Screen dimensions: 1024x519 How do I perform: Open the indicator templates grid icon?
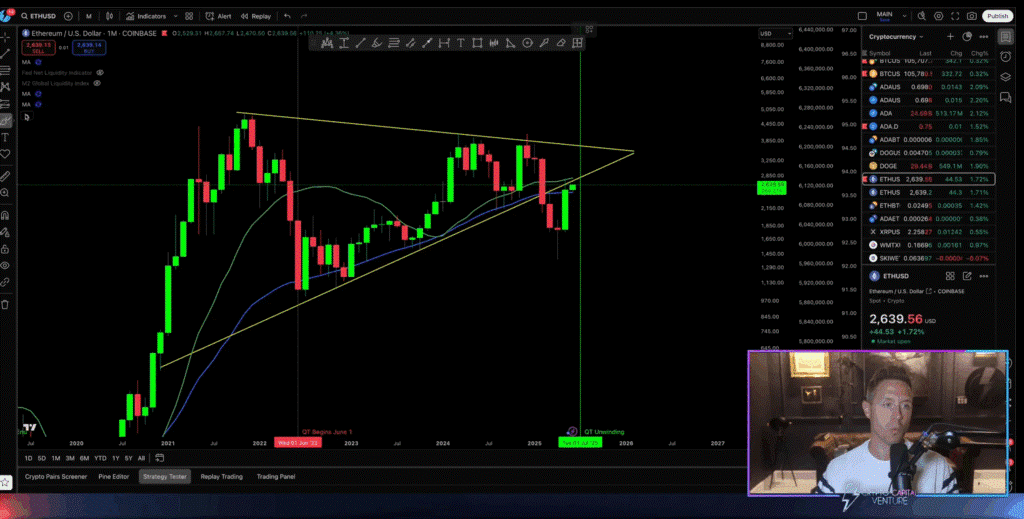(189, 16)
